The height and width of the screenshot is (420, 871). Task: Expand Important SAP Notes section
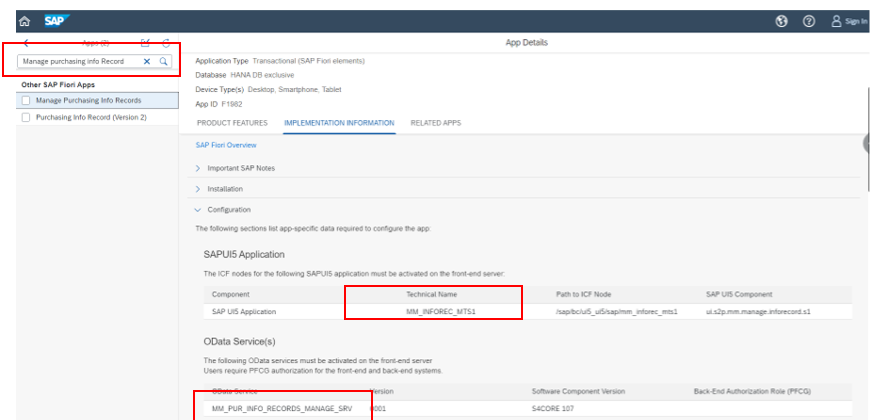click(198, 168)
